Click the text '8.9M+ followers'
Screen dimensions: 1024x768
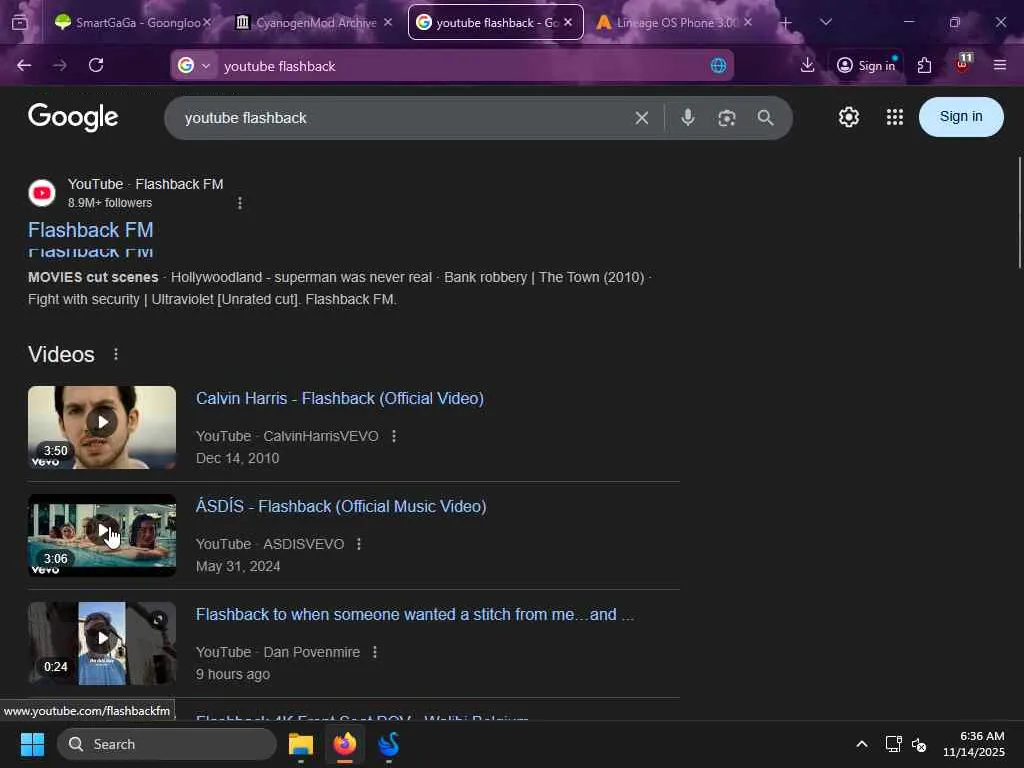click(x=110, y=203)
